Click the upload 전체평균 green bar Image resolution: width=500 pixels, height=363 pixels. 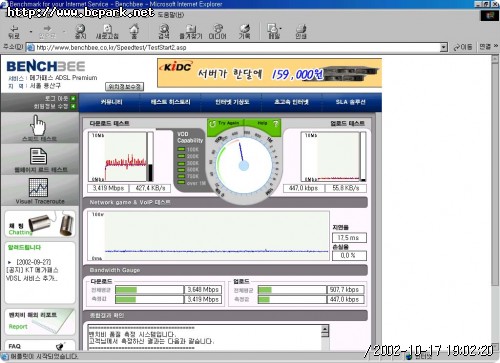coord(265,290)
